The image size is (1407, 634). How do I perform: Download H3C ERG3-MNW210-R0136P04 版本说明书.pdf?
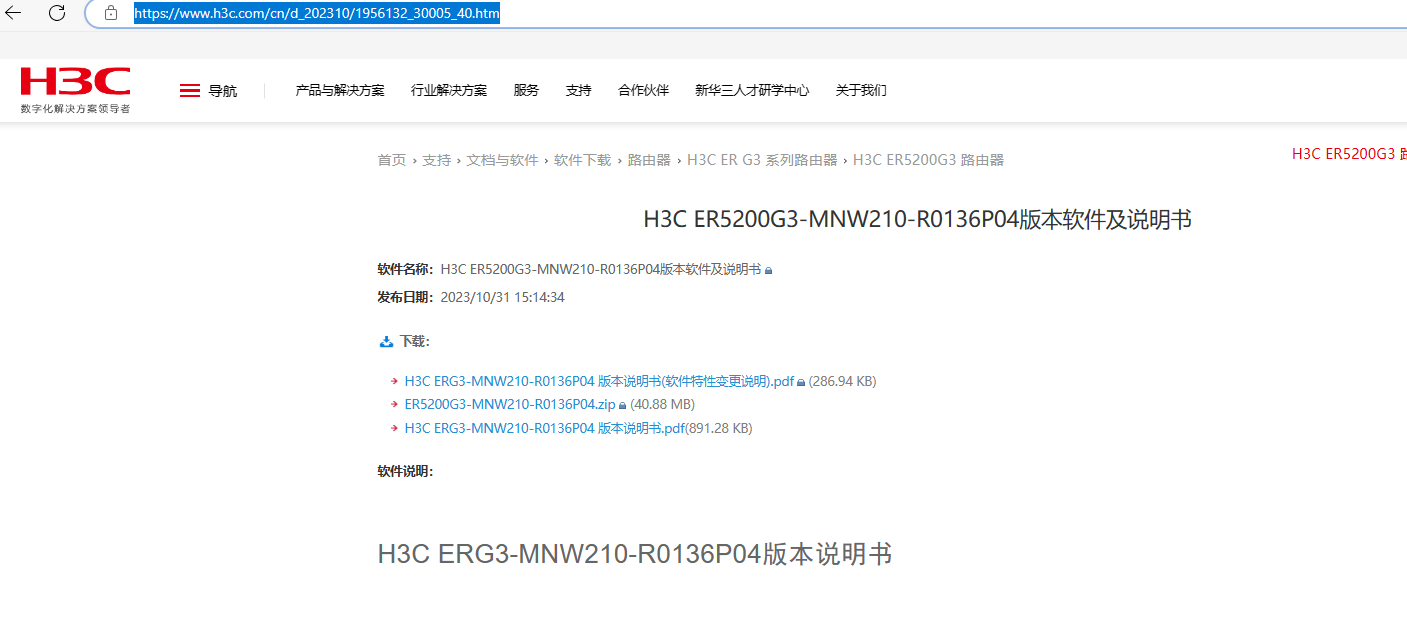(544, 428)
